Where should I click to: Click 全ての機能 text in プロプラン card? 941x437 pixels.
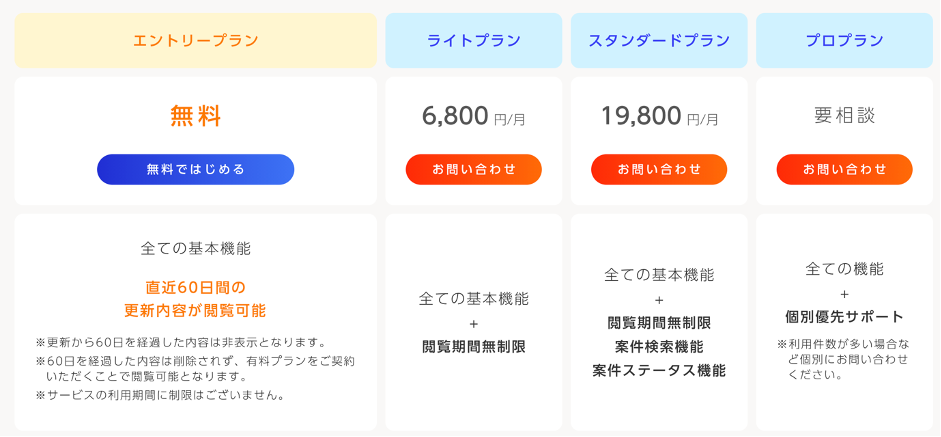pos(844,269)
